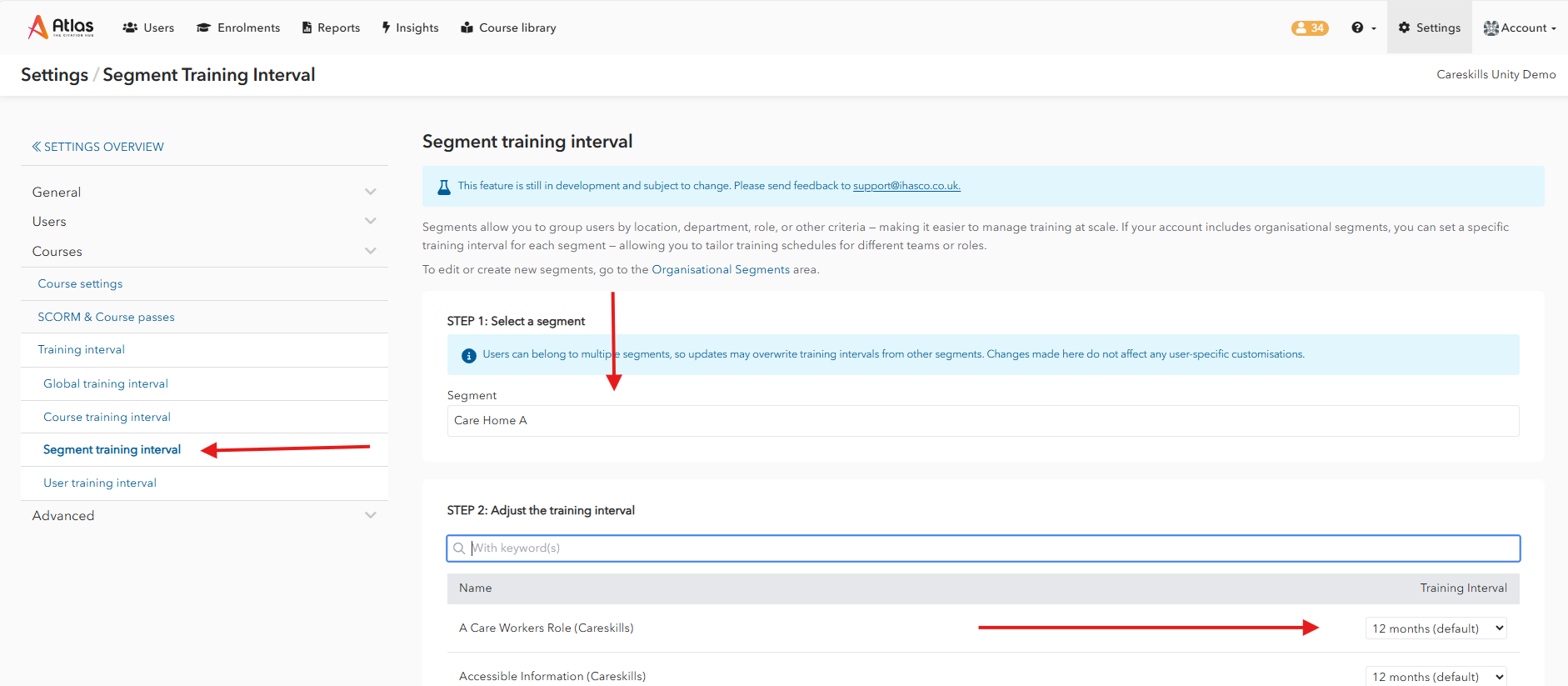1568x686 pixels.
Task: Open the Users page from top navigation
Action: (x=148, y=28)
